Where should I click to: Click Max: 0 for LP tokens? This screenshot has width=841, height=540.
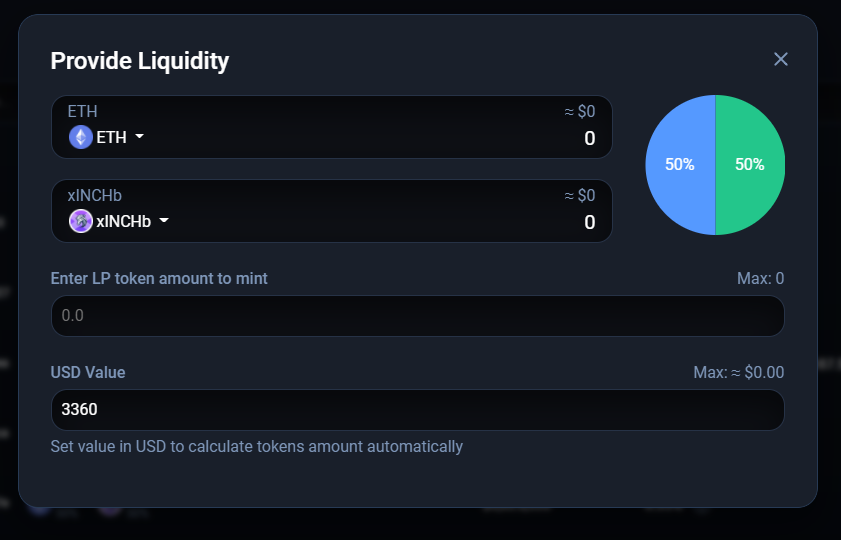pos(760,278)
